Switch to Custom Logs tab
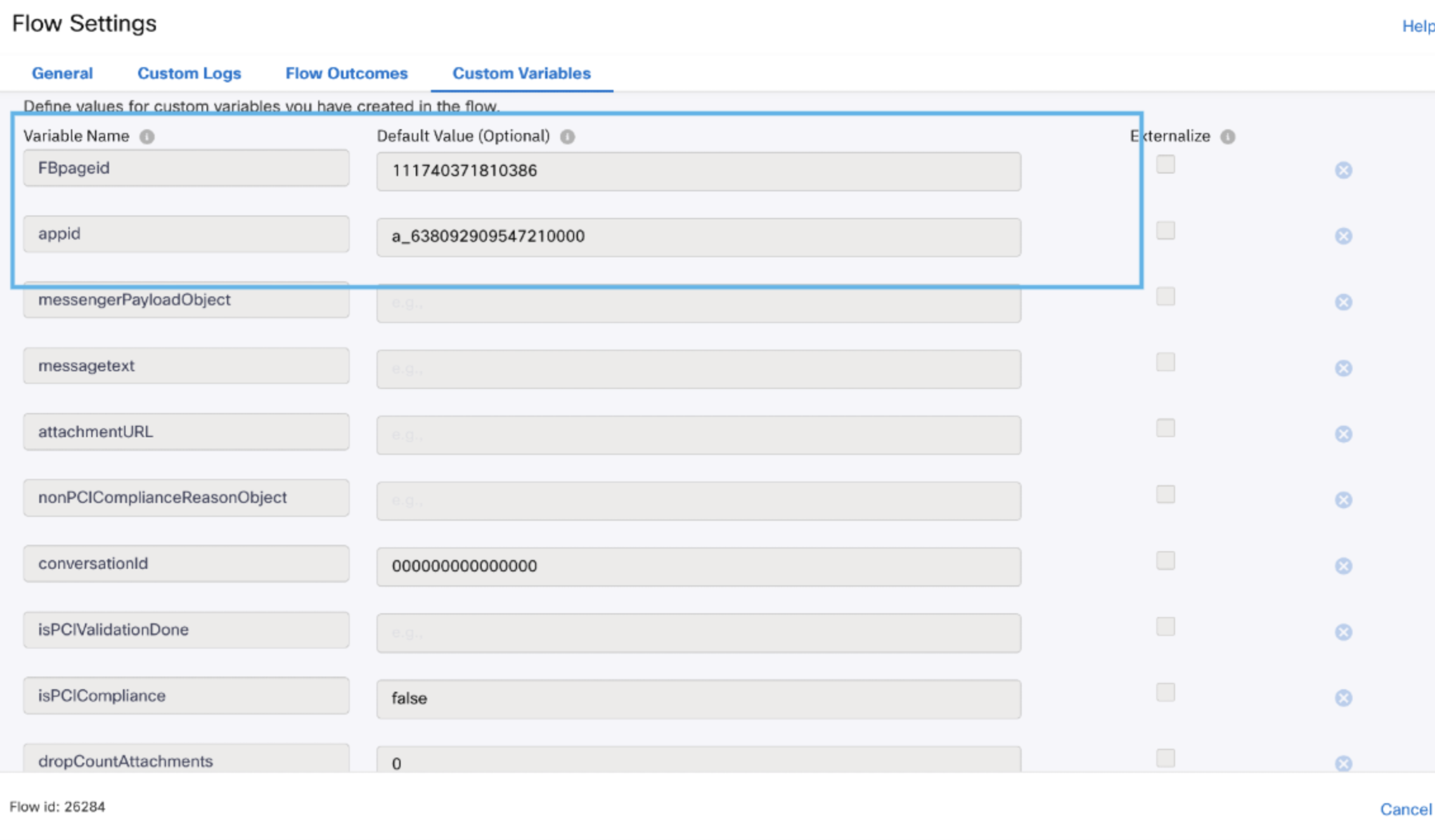The image size is (1435, 840). pyautogui.click(x=189, y=73)
